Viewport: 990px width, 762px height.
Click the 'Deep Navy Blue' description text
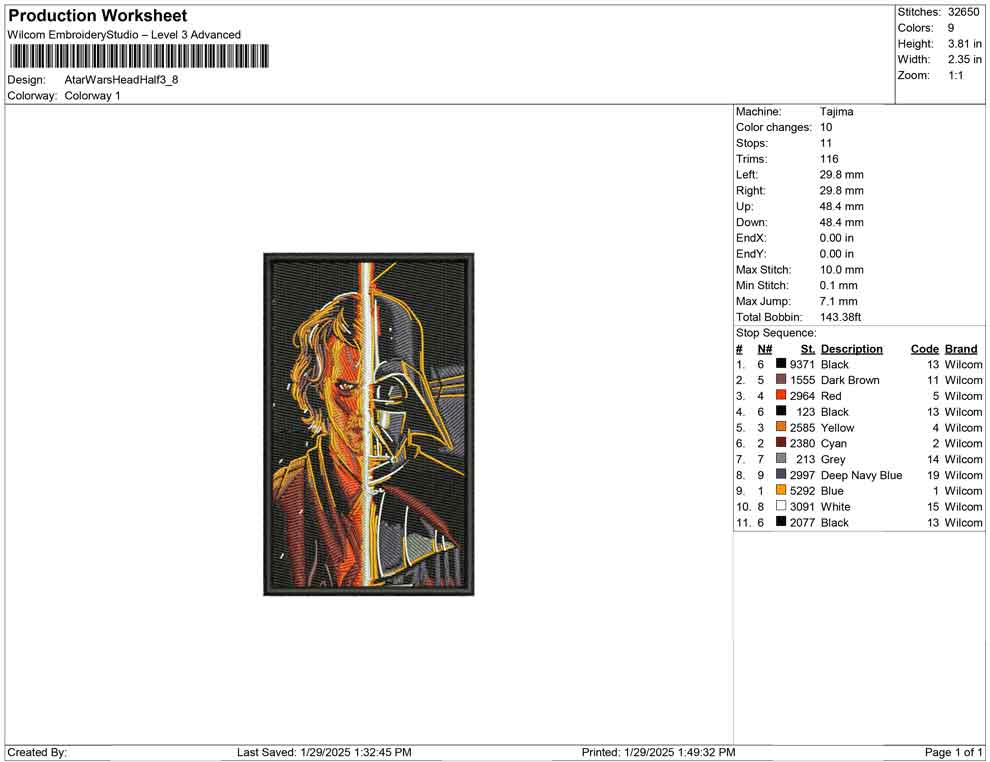pyautogui.click(x=861, y=475)
